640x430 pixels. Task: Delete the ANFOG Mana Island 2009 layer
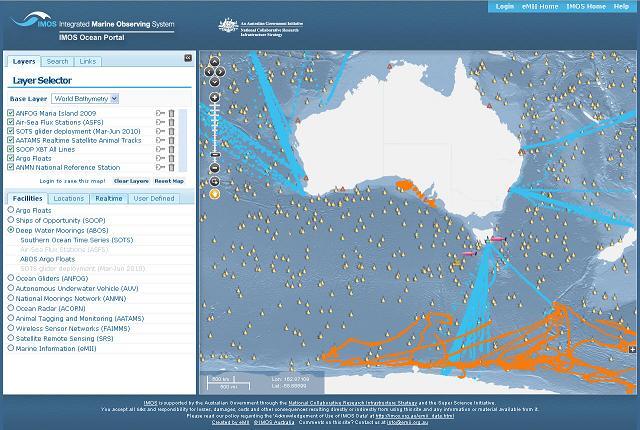tap(171, 113)
